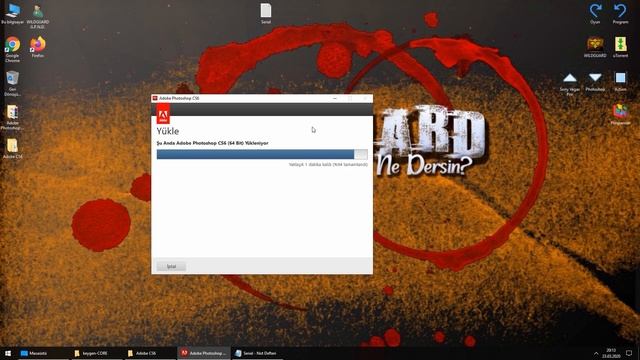
Task: Select the Adobe Photoshop archive icon on desktop
Action: click(12, 117)
